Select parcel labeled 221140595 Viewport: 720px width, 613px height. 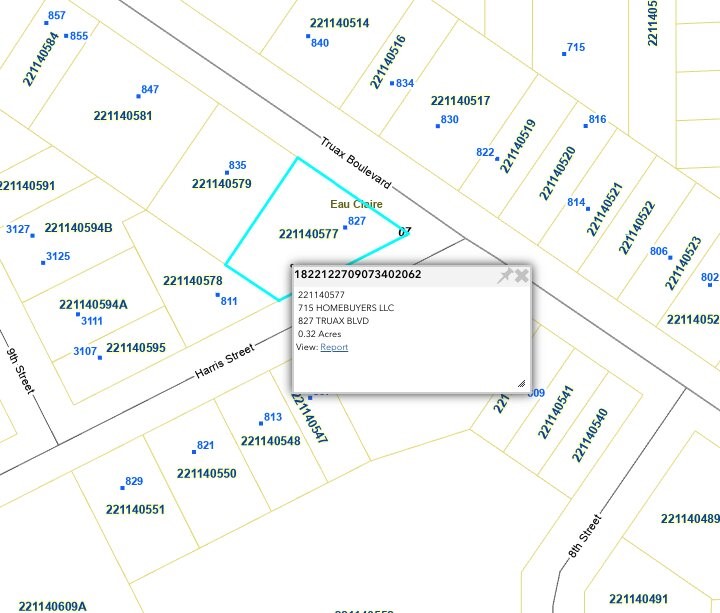click(135, 348)
